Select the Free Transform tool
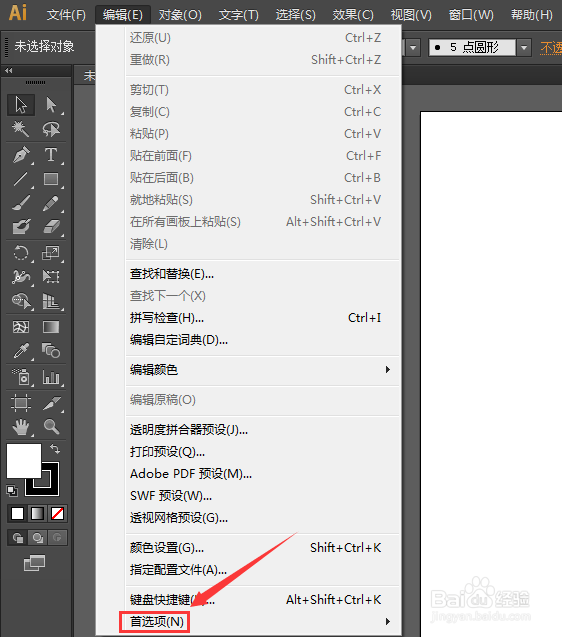 coord(51,277)
